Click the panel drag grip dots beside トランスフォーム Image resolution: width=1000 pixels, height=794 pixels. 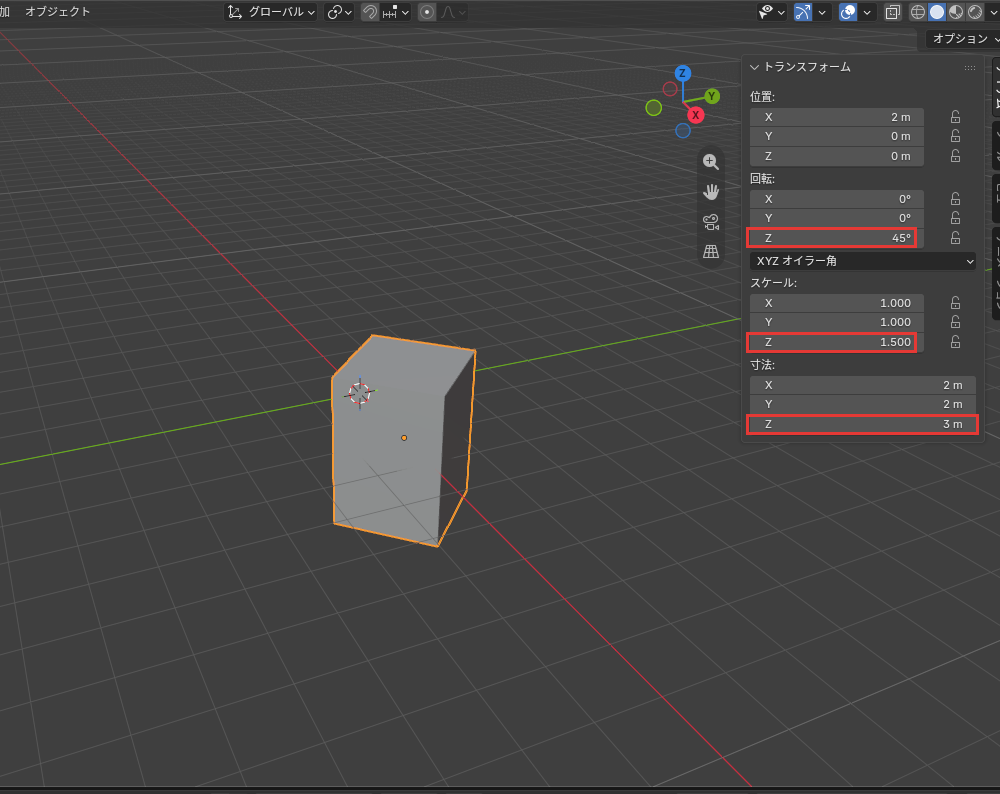click(x=970, y=68)
